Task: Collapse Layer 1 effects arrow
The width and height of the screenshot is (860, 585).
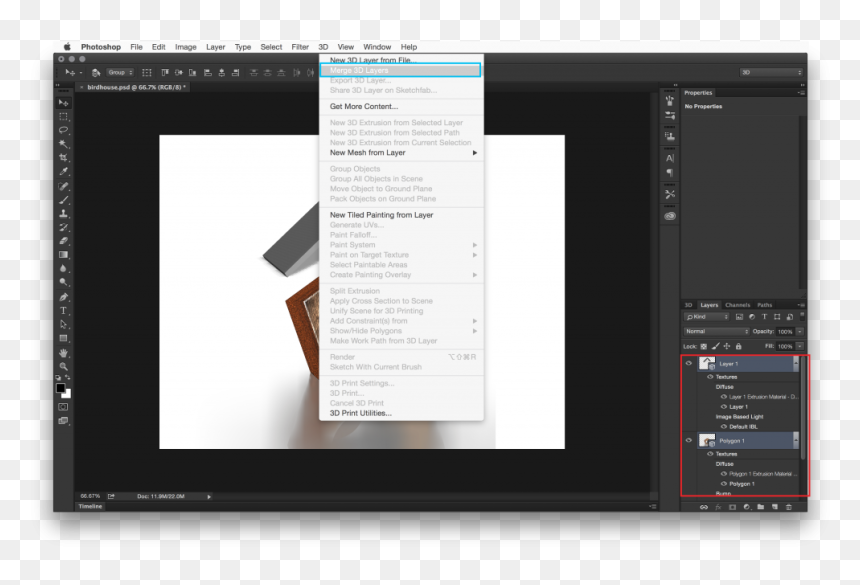Action: (x=796, y=363)
